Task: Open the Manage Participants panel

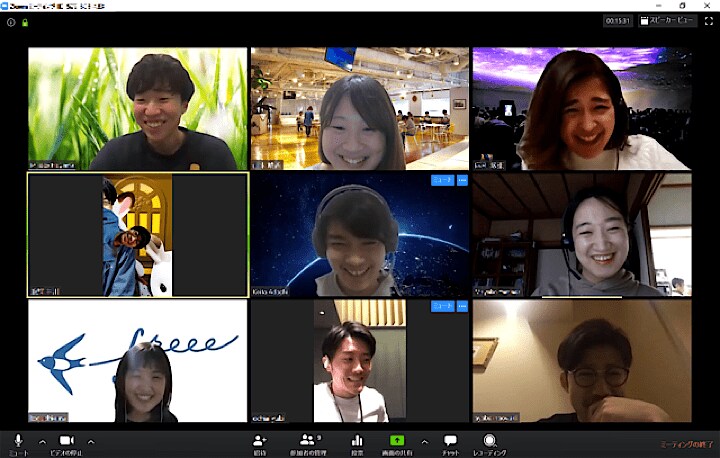Action: pyautogui.click(x=307, y=441)
